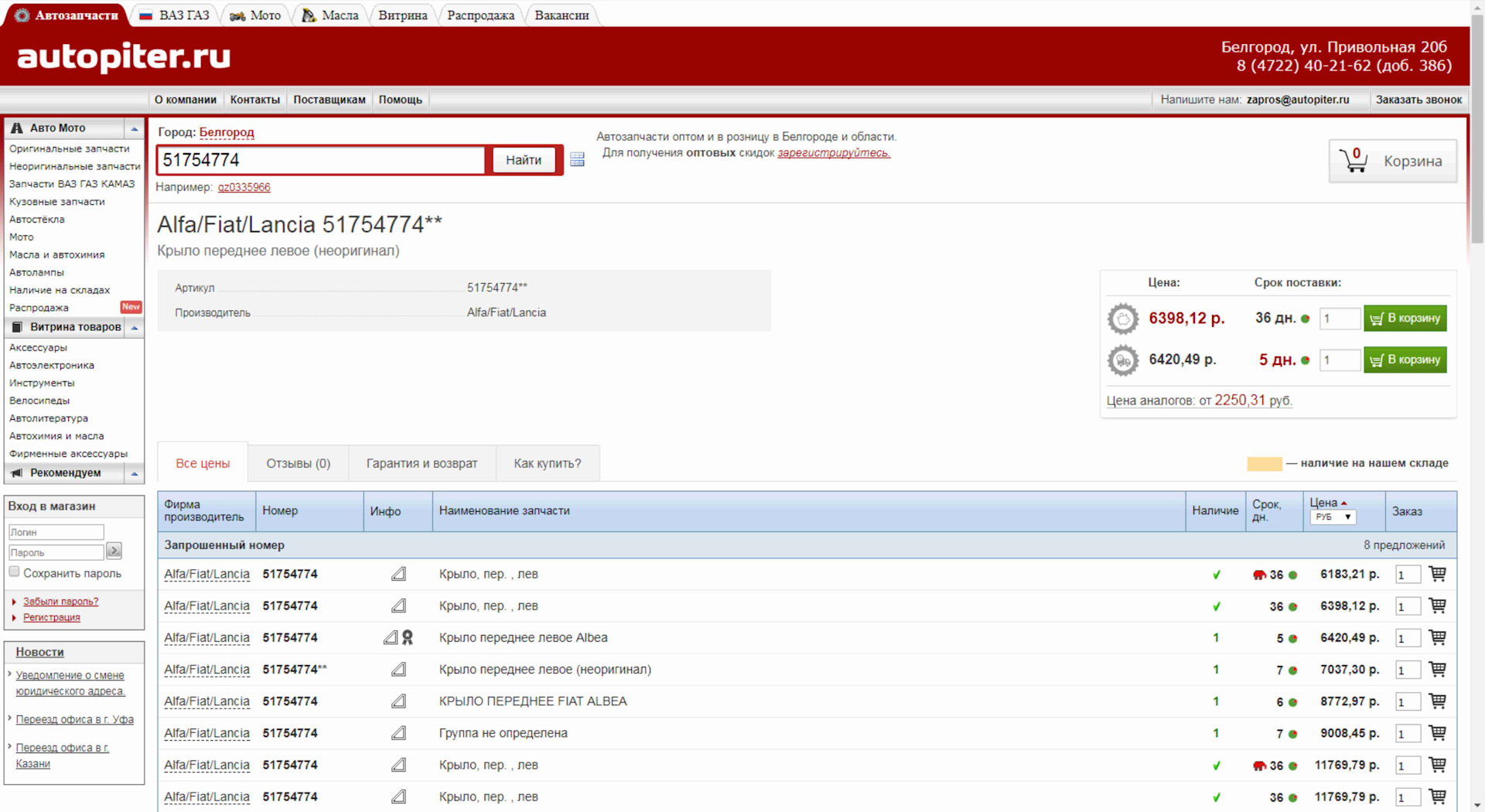Viewport: 1485px width, 812px height.
Task: Click the Рекомендуем megaphone icon
Action: tap(17, 473)
